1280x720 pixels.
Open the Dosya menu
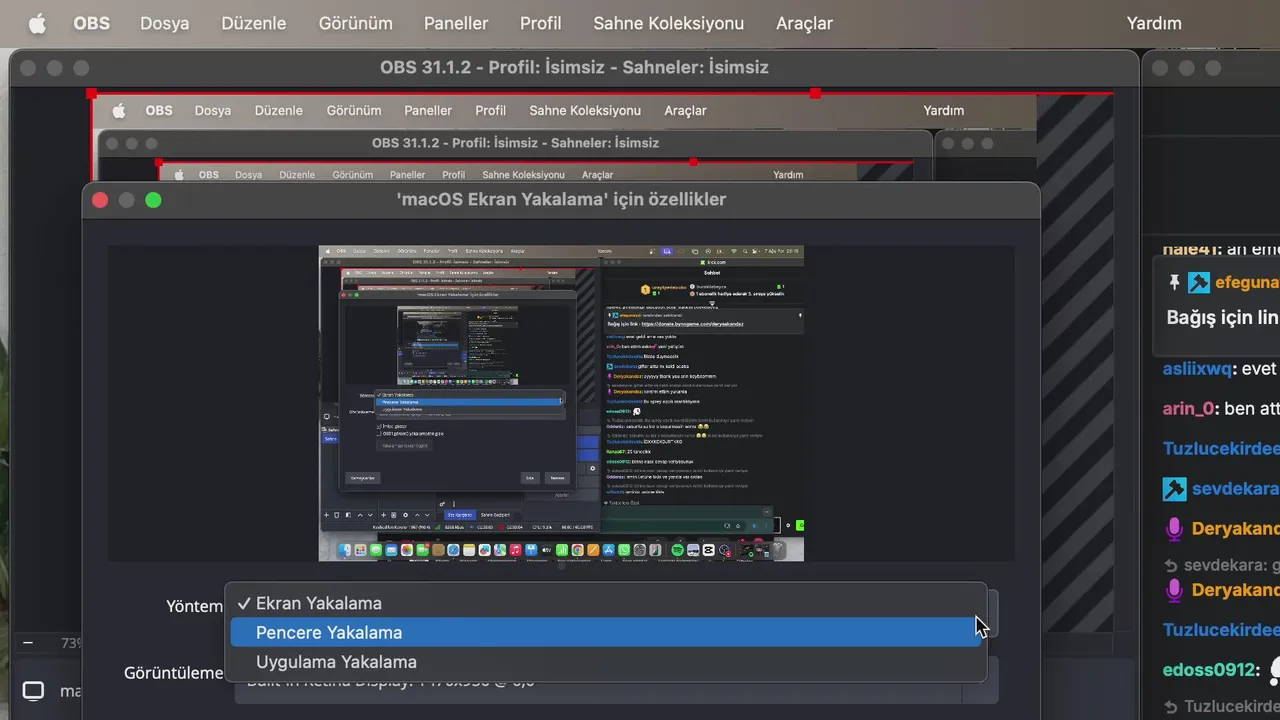(x=164, y=23)
